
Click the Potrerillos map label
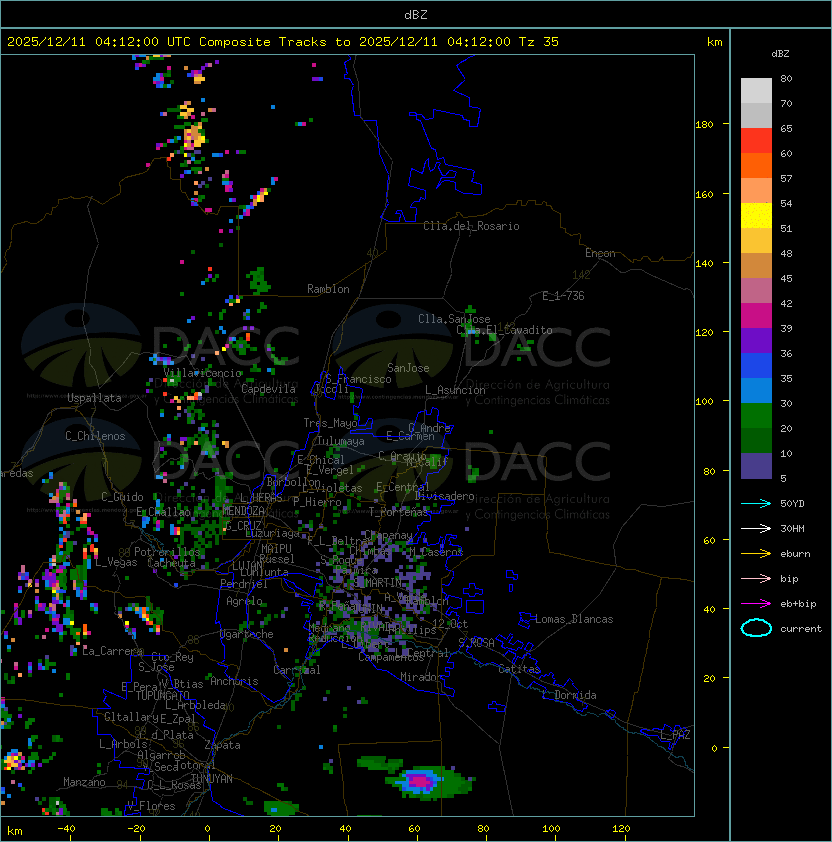pos(167,552)
